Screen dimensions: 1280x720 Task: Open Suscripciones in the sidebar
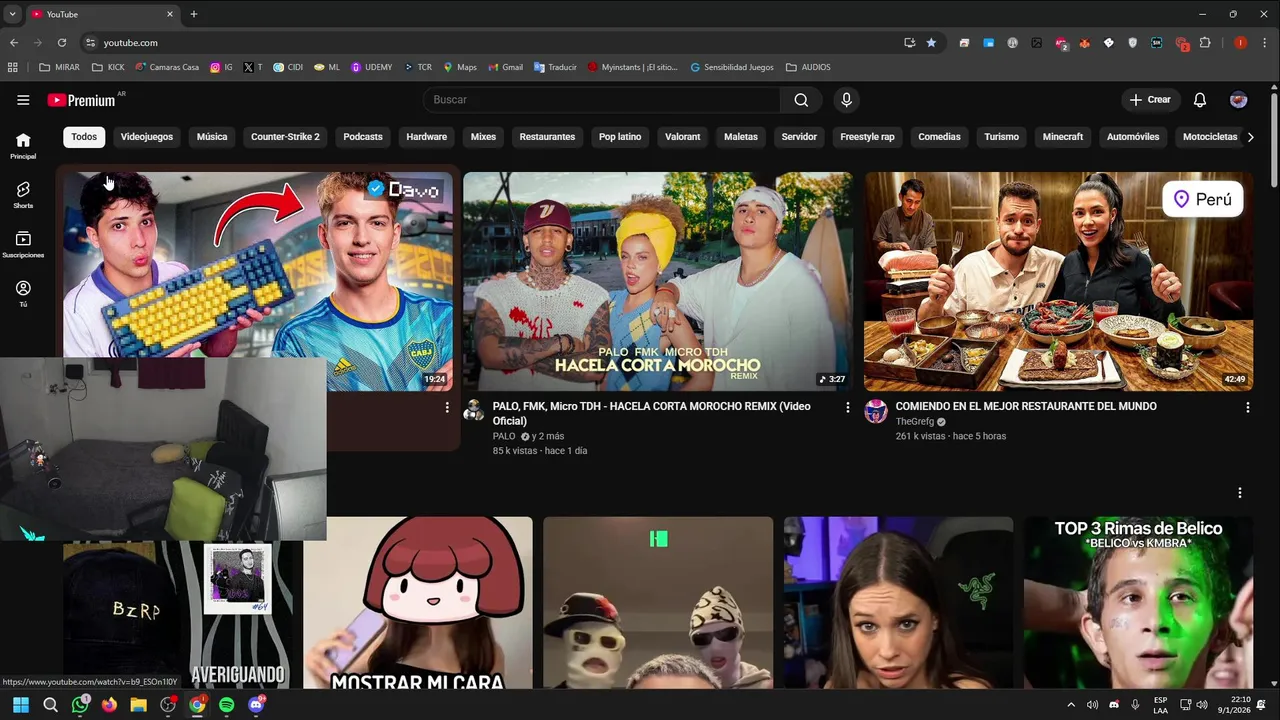pos(23,245)
